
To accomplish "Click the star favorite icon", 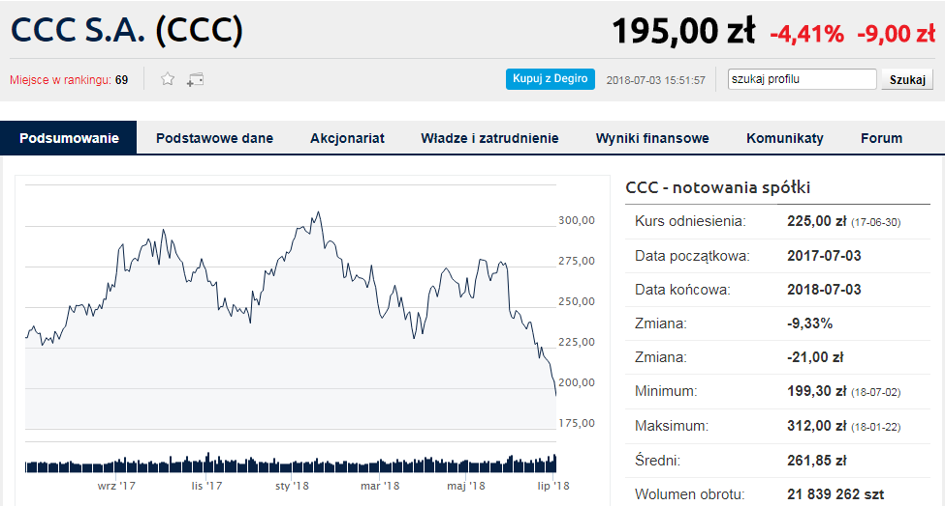I will point(168,79).
